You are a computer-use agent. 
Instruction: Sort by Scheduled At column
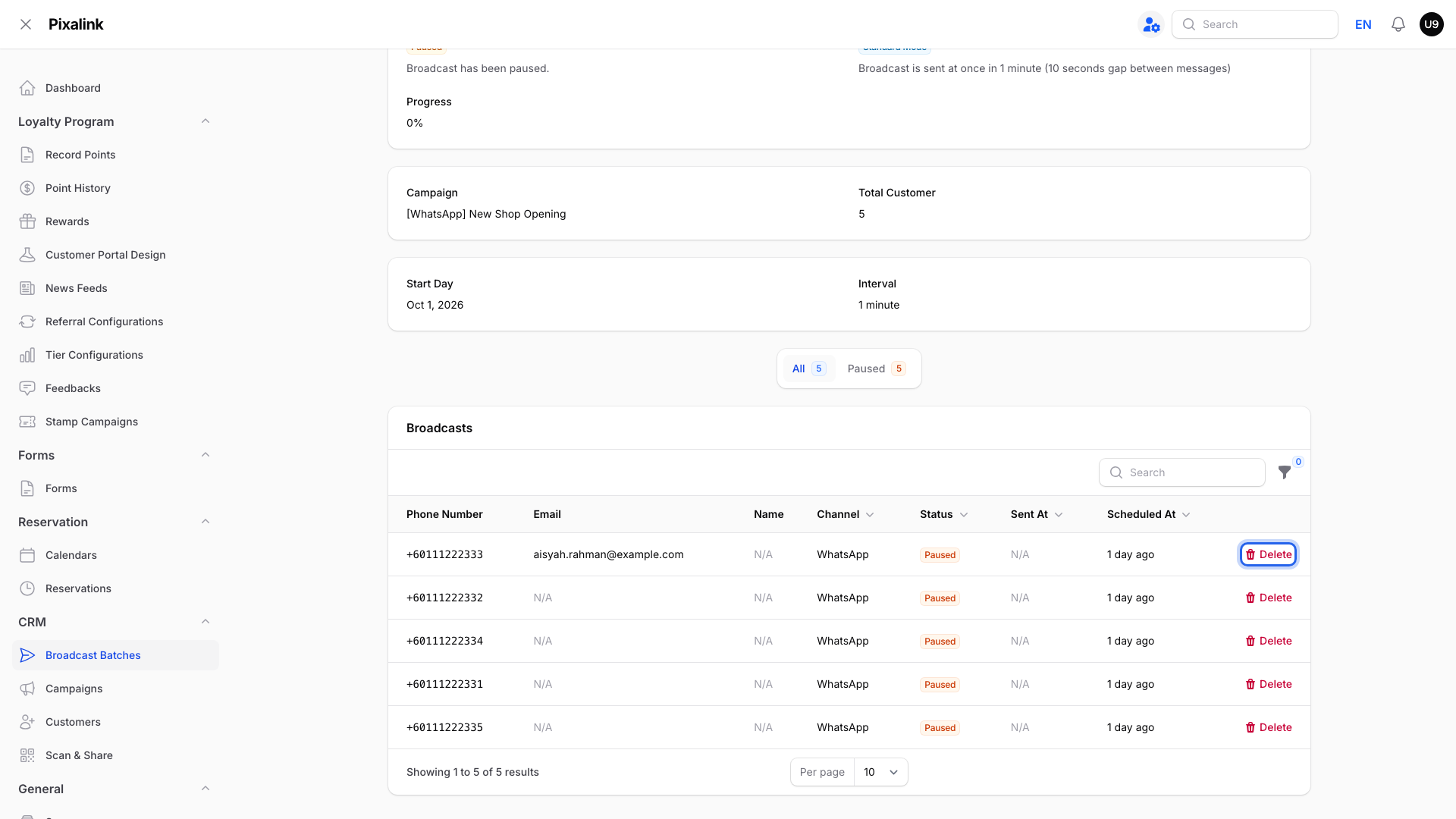tap(1149, 514)
